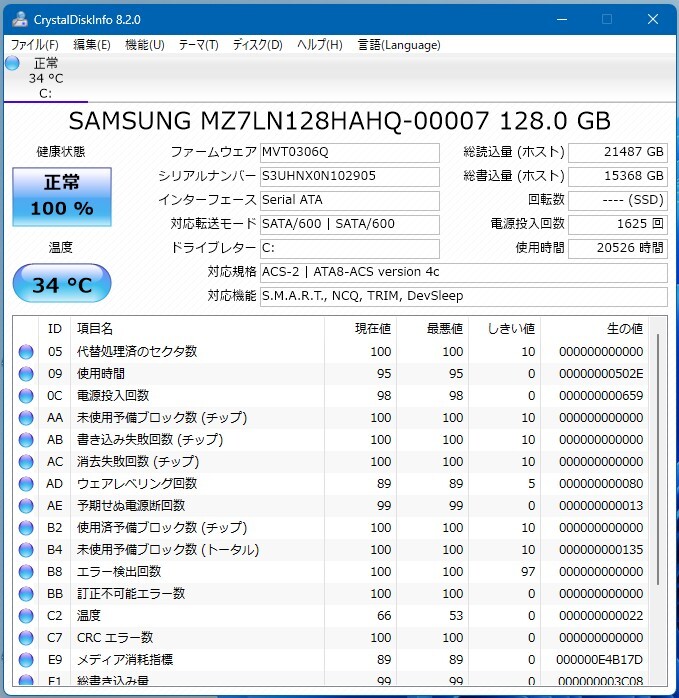679x698 pixels.
Task: Open the テーマ(T) menu
Action: [x=199, y=45]
